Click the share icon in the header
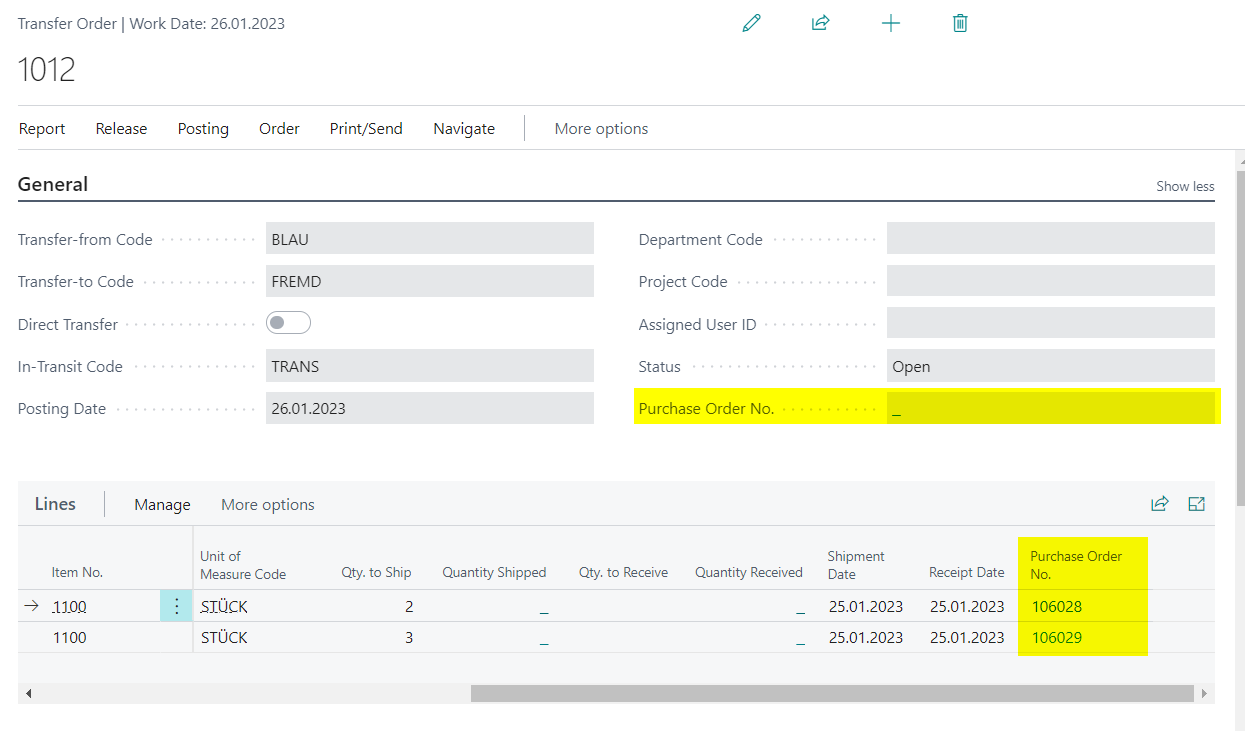 pyautogui.click(x=821, y=22)
